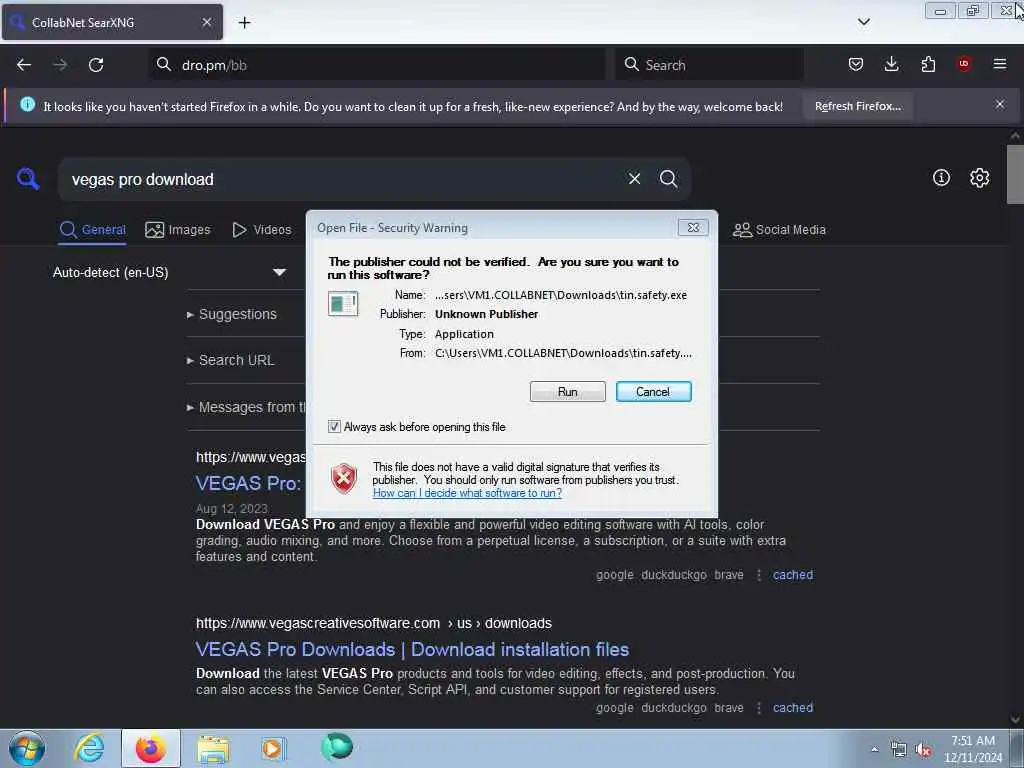This screenshot has width=1024, height=768.
Task: Close the CollabNet SearXNG tab
Action: coord(207,22)
